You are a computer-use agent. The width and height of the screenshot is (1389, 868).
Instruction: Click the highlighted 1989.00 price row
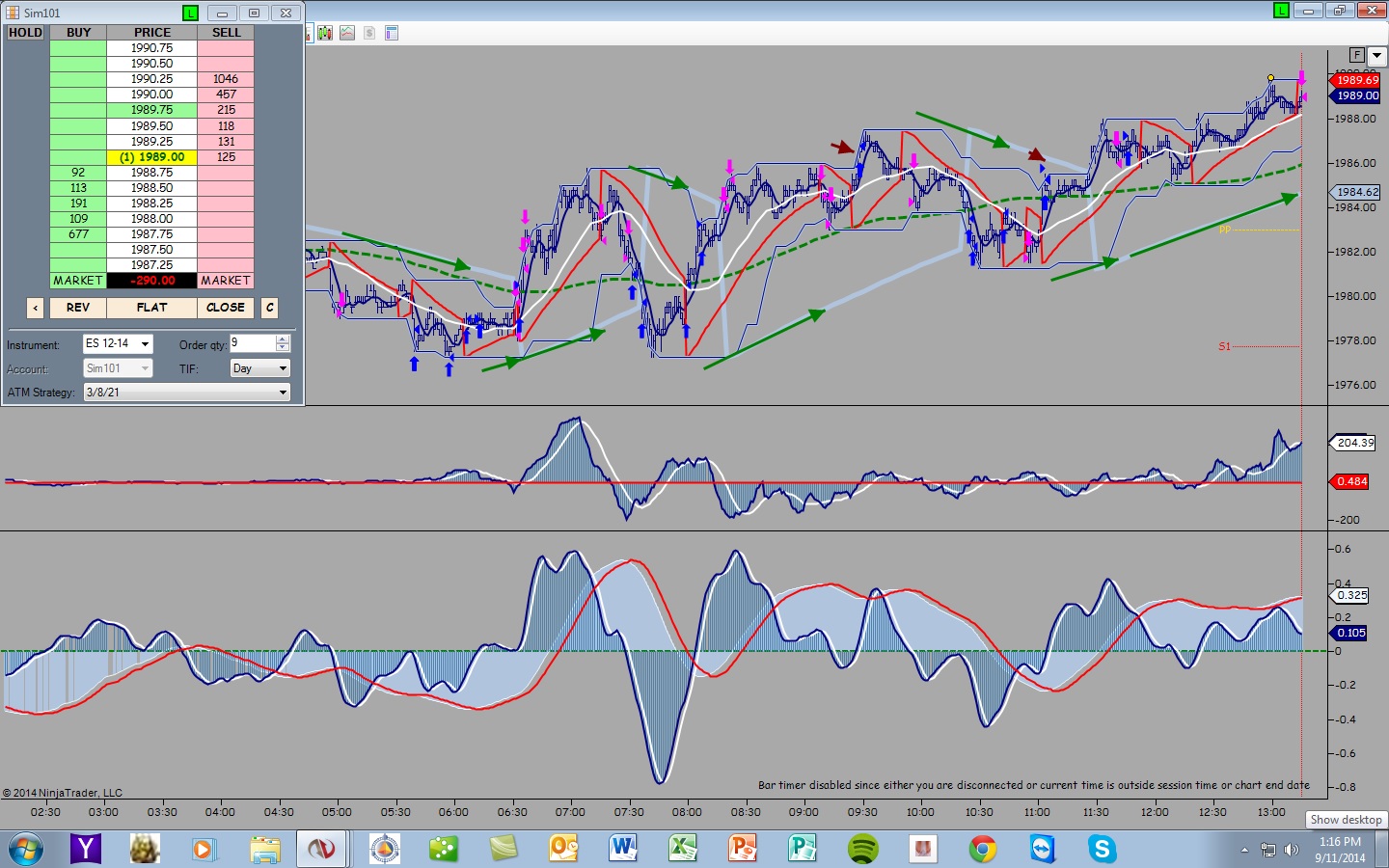click(x=152, y=157)
